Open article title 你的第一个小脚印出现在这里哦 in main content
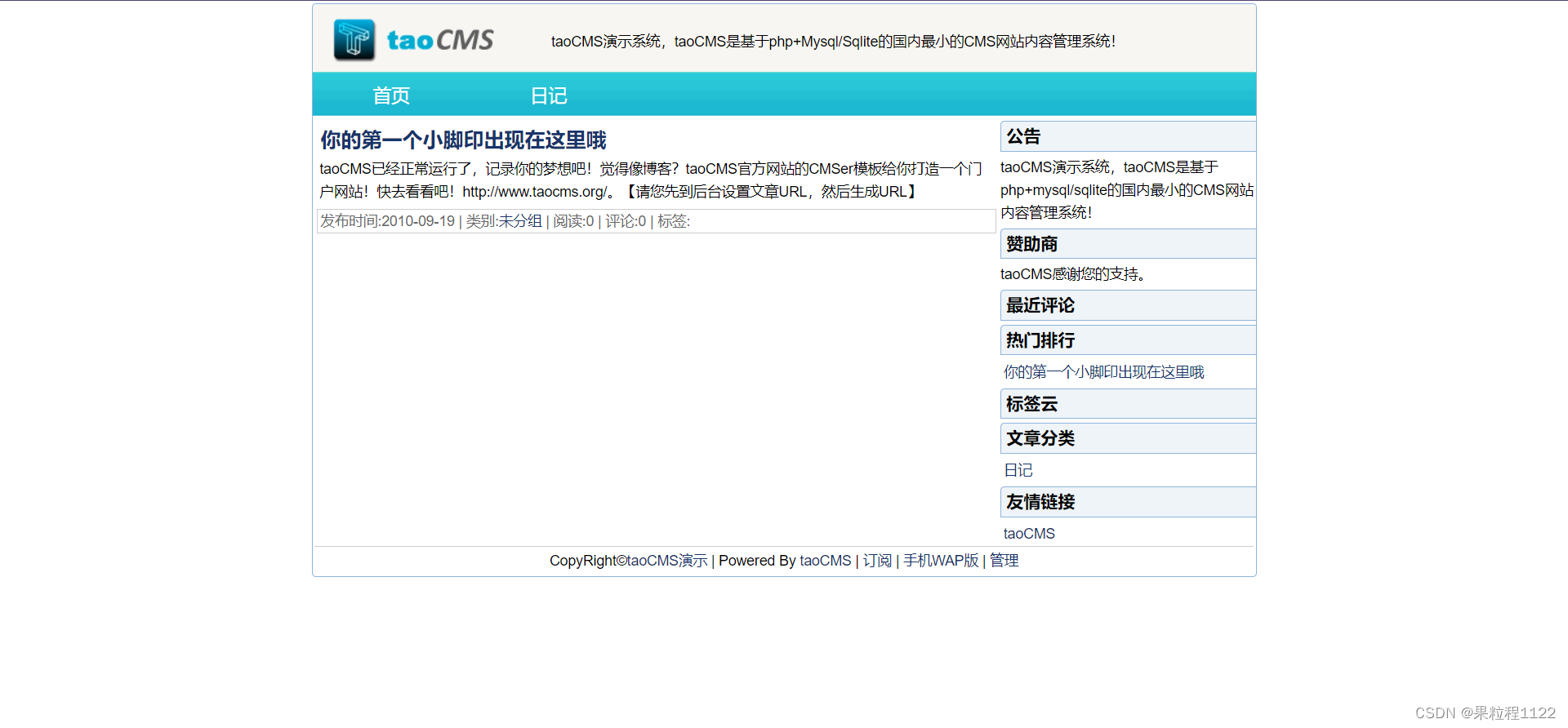1568x728 pixels. pos(463,140)
